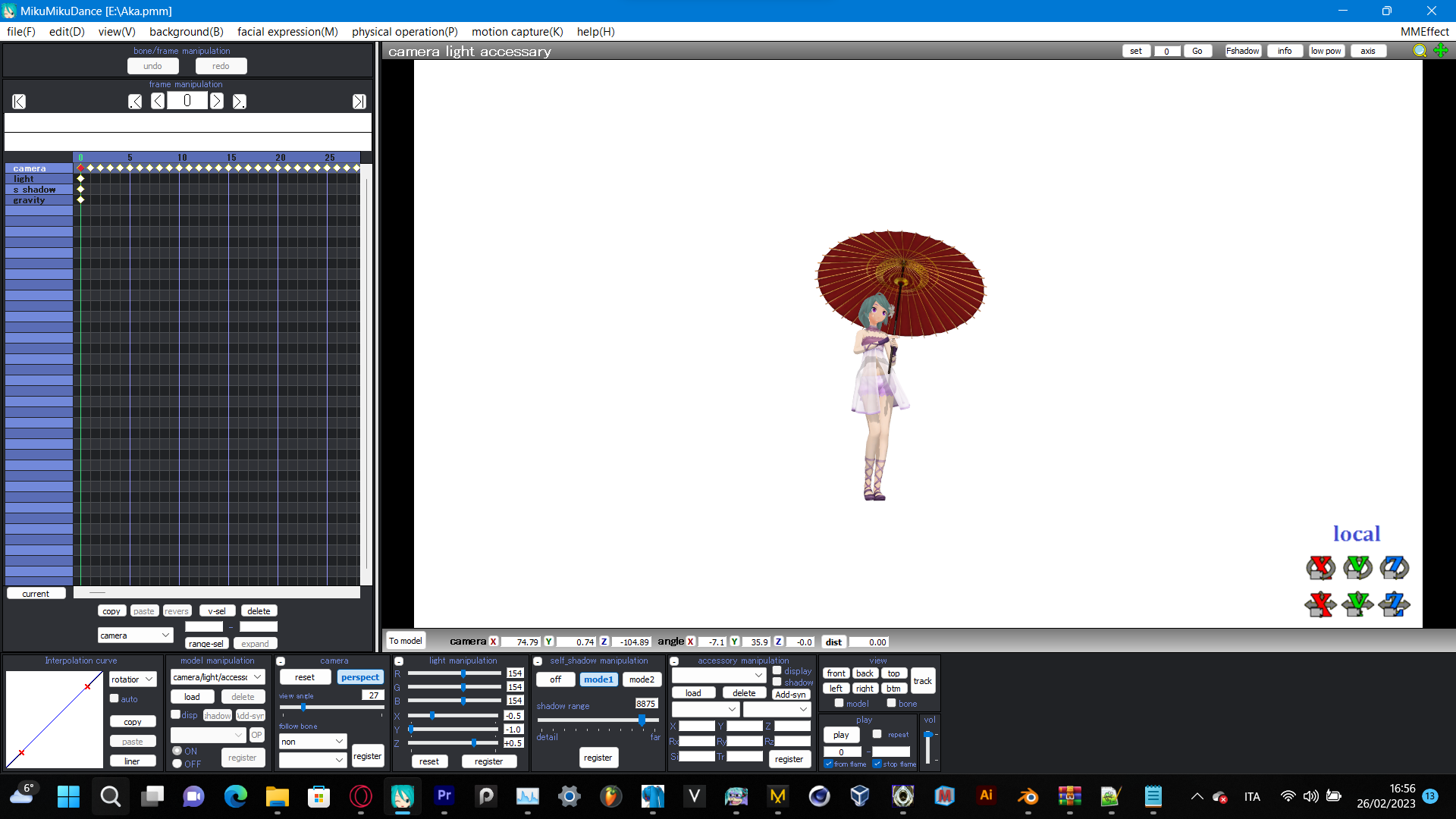Open the file(F) menu

21,32
